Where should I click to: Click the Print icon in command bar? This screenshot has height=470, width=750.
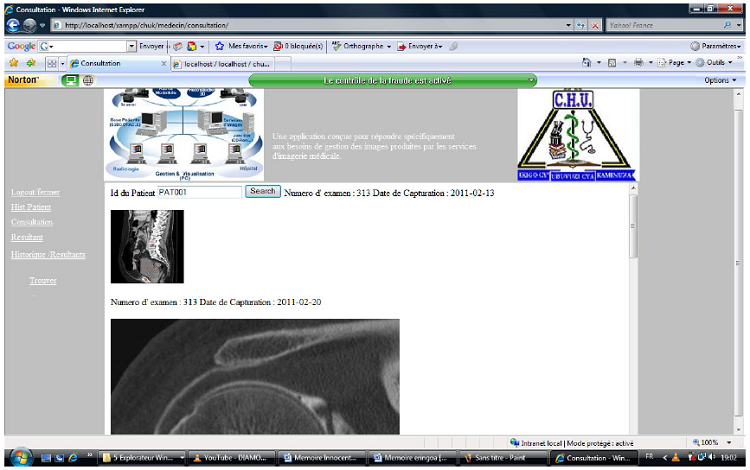point(637,63)
